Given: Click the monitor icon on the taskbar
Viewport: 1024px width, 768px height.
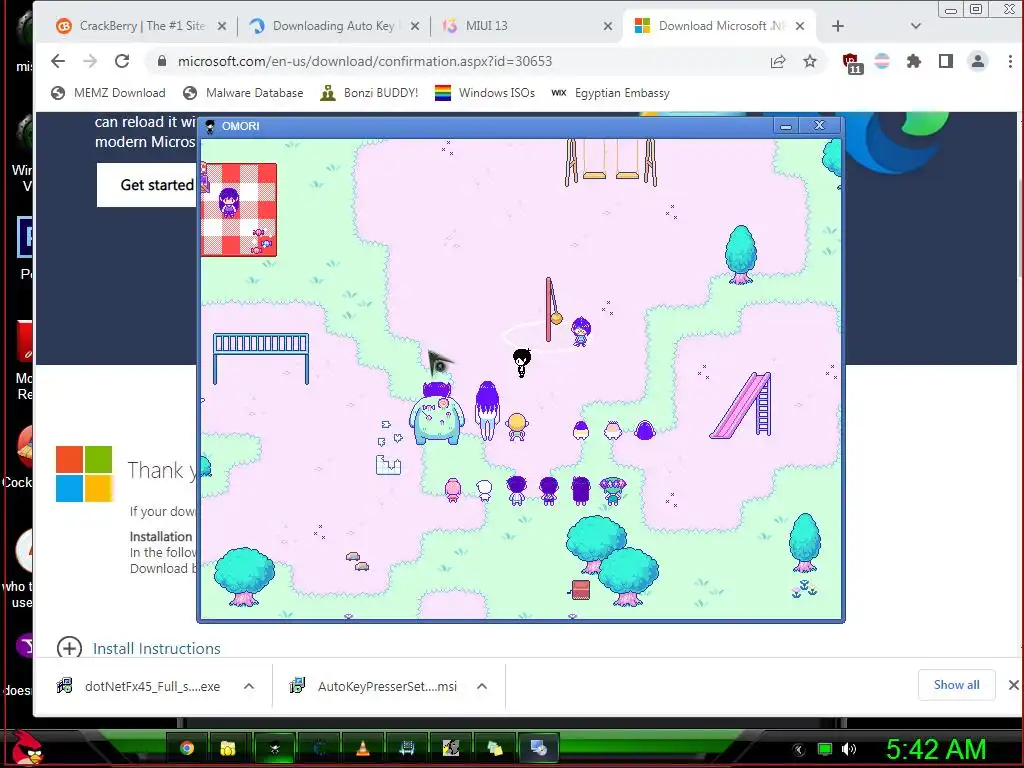Looking at the screenshot, I should pos(538,748).
